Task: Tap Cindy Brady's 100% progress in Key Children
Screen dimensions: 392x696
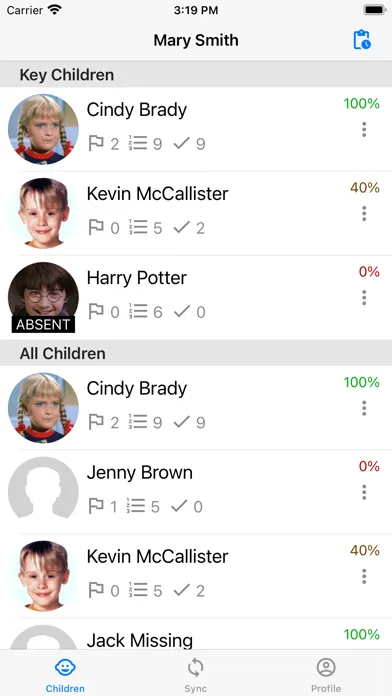Action: click(x=361, y=104)
